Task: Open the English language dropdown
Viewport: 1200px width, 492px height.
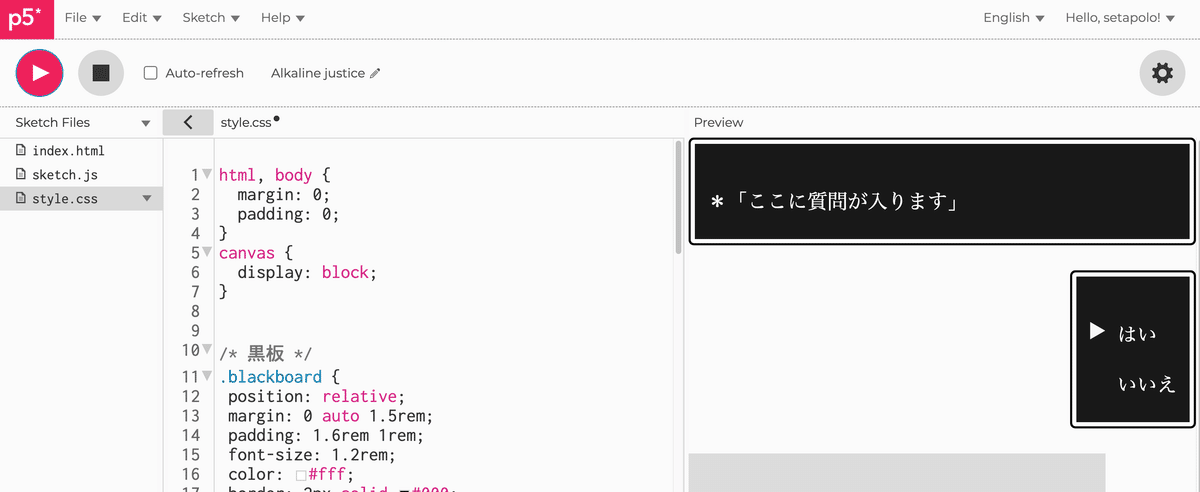Action: pos(1014,18)
